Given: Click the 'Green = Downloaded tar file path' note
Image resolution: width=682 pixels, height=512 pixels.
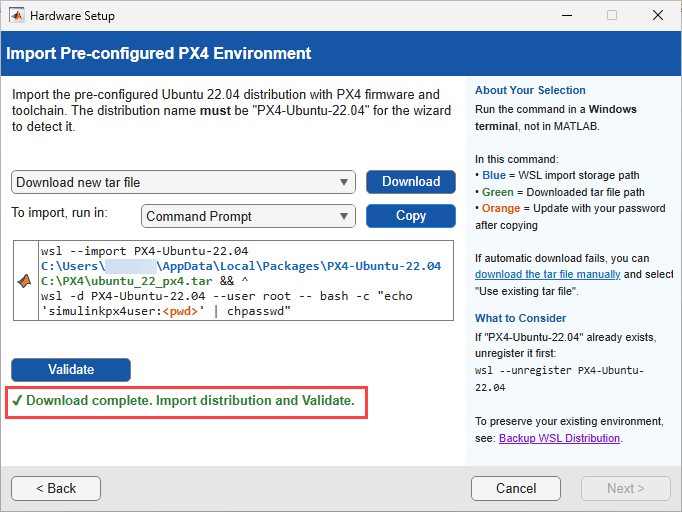Looking at the screenshot, I should tap(560, 192).
